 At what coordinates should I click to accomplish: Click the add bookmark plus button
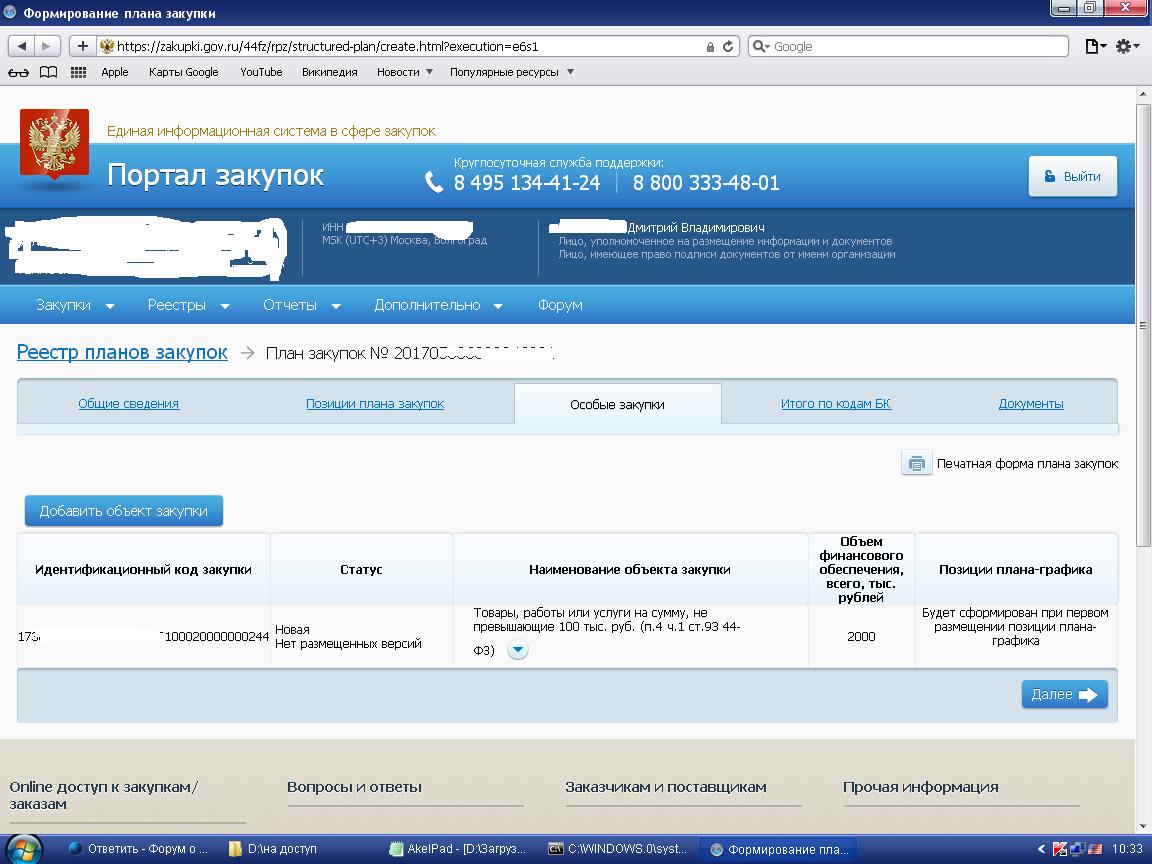[82, 46]
